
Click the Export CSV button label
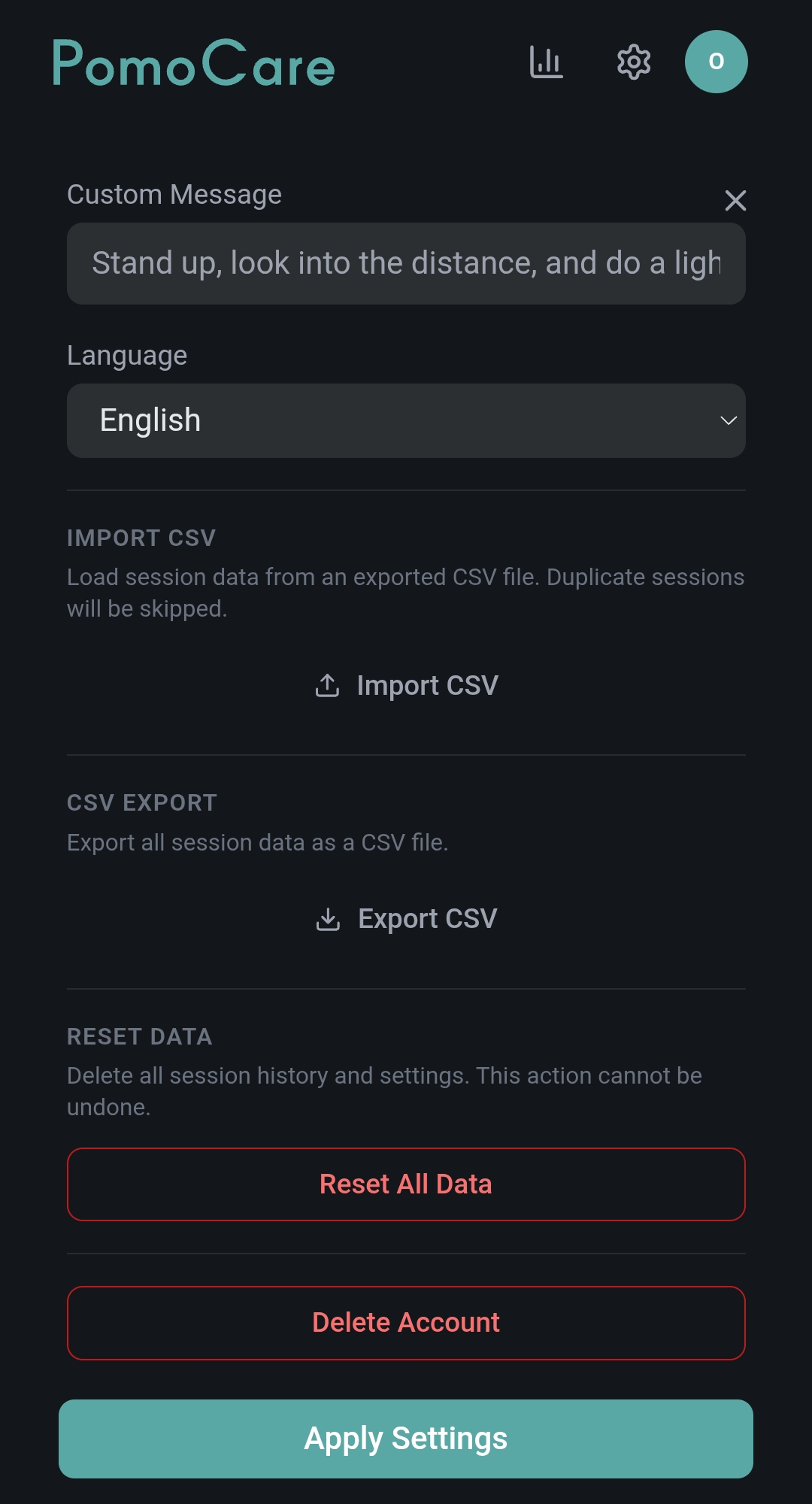click(x=427, y=919)
